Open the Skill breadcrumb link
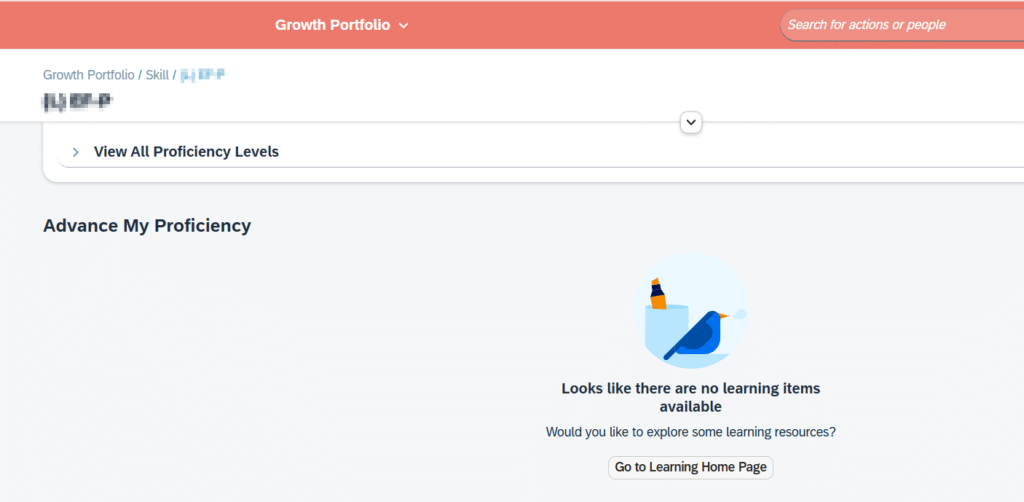Image resolution: width=1024 pixels, height=502 pixels. coord(157,75)
